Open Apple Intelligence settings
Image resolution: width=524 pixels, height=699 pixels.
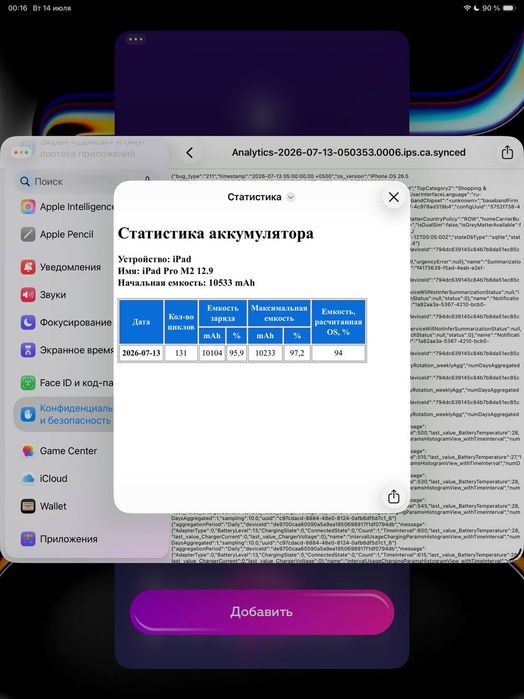coord(67,207)
